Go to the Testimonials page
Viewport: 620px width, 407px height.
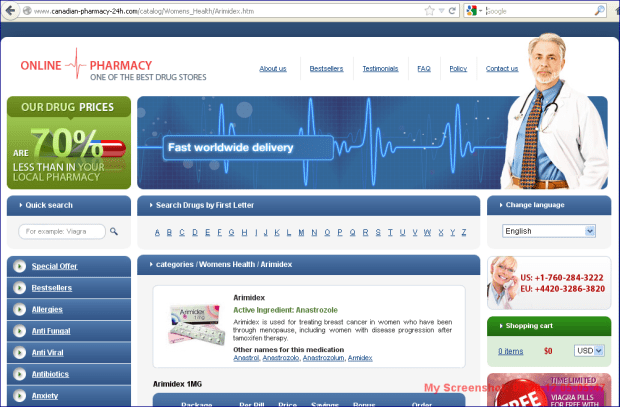tap(379, 69)
